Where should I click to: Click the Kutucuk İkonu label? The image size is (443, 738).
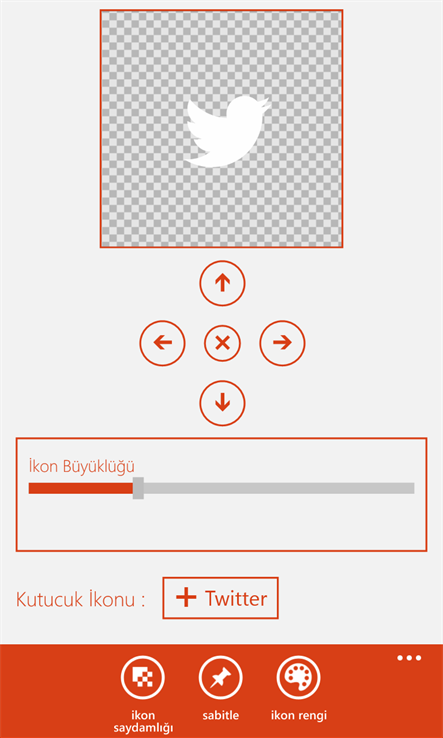click(81, 599)
